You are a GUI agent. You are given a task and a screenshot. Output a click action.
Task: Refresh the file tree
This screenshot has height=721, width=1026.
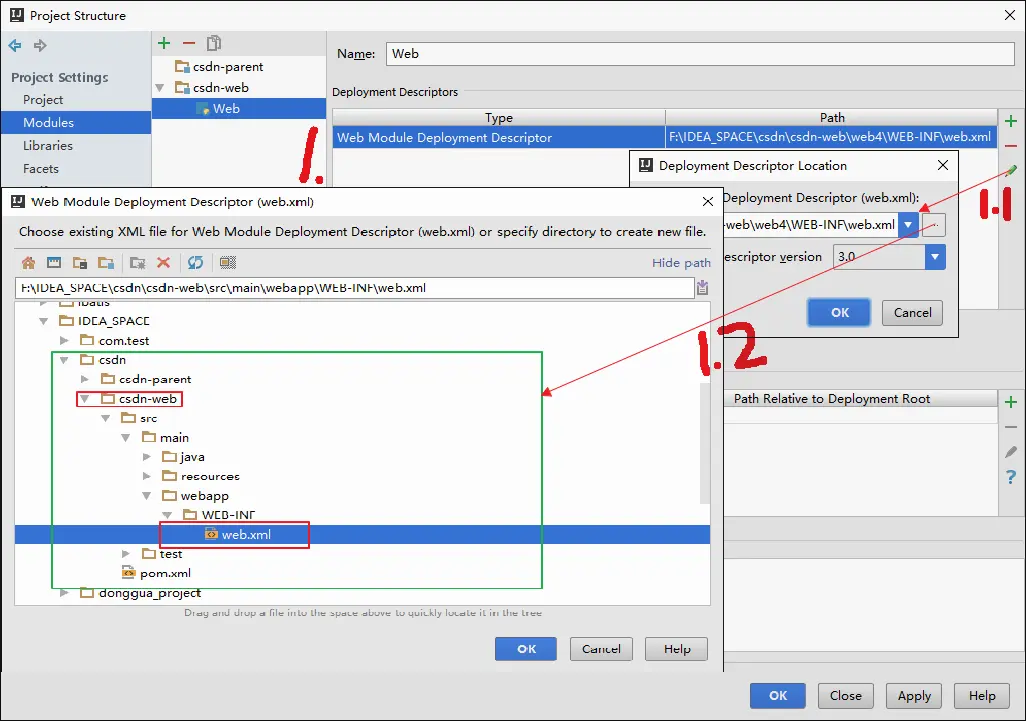(195, 263)
